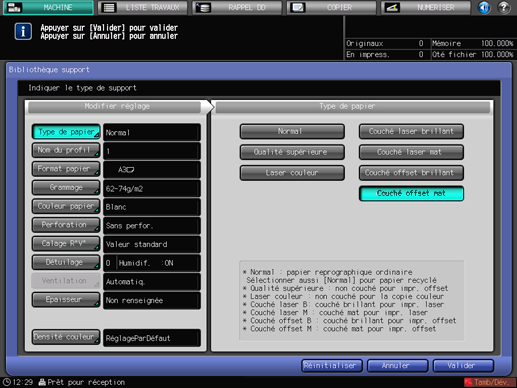
Task: Select Normal paper type
Action: tap(292, 131)
